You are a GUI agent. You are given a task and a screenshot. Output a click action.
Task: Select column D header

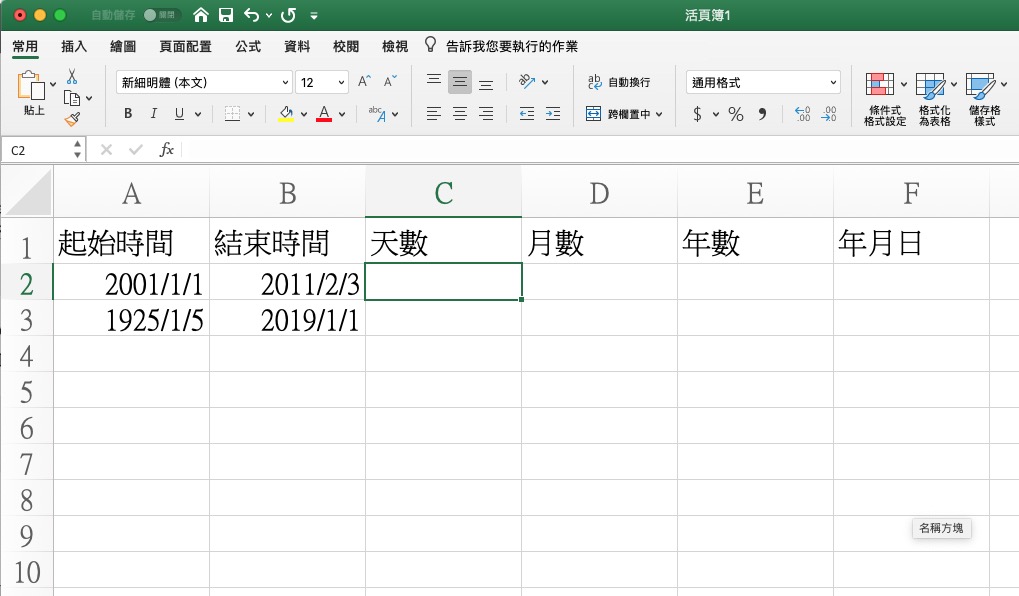pyautogui.click(x=599, y=192)
